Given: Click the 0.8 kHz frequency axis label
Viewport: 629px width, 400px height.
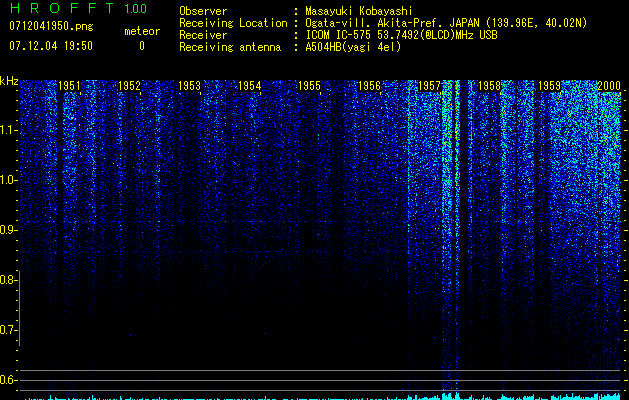Looking at the screenshot, I should click(x=7, y=280).
